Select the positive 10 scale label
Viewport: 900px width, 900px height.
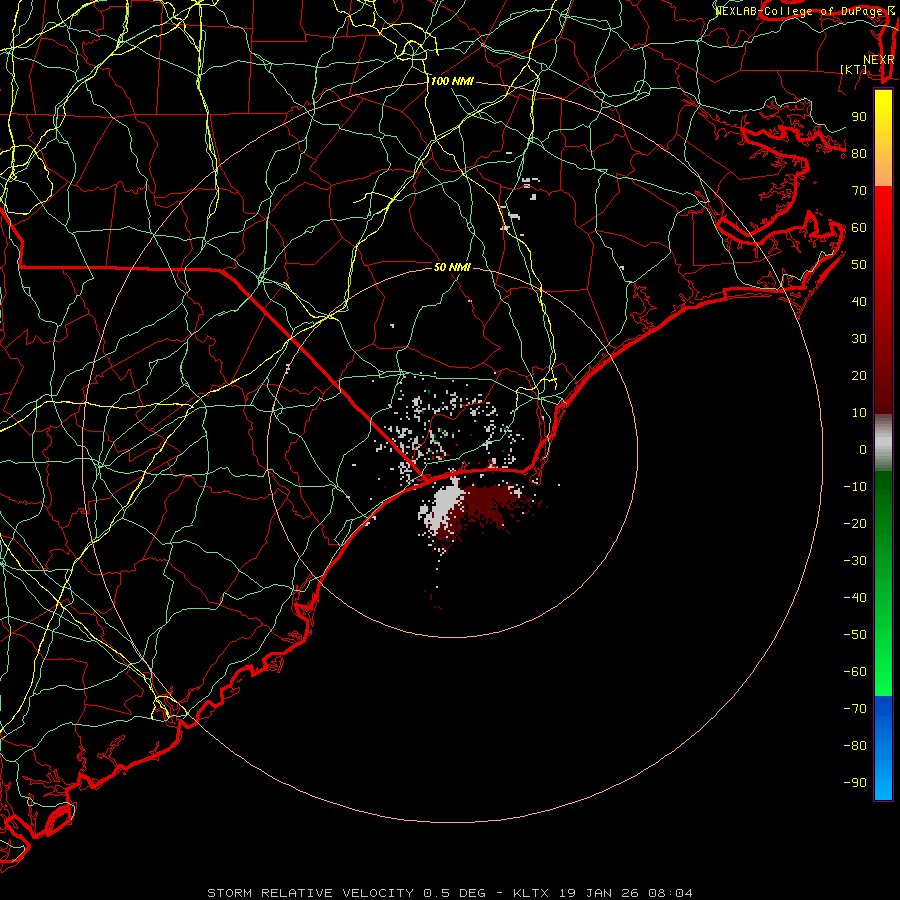click(x=859, y=413)
